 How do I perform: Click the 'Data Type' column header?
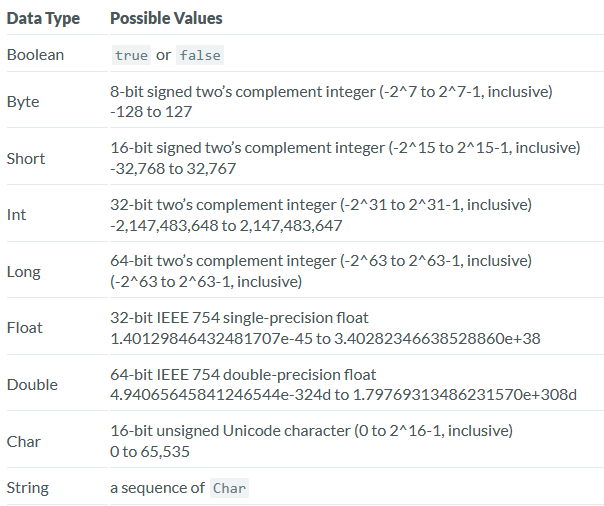point(43,18)
